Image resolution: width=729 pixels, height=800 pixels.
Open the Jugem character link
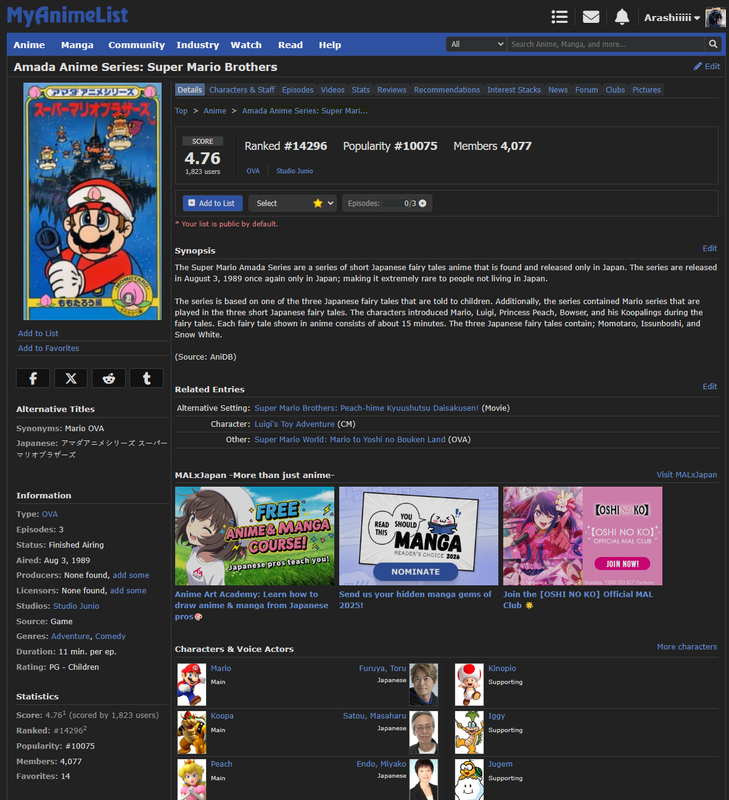[x=500, y=764]
